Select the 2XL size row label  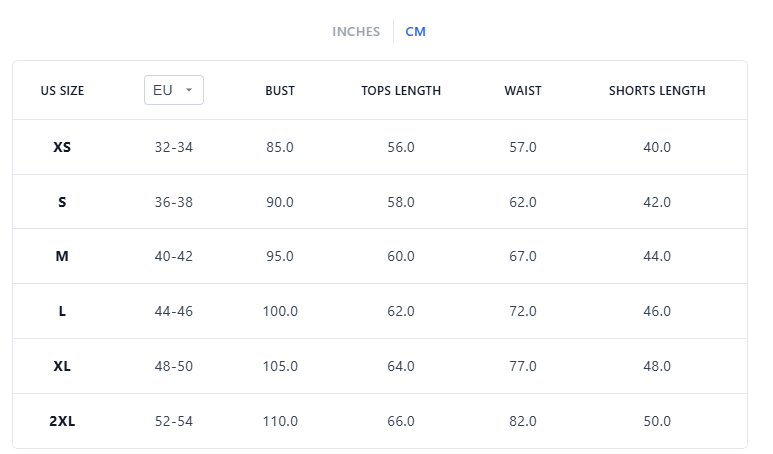(62, 421)
